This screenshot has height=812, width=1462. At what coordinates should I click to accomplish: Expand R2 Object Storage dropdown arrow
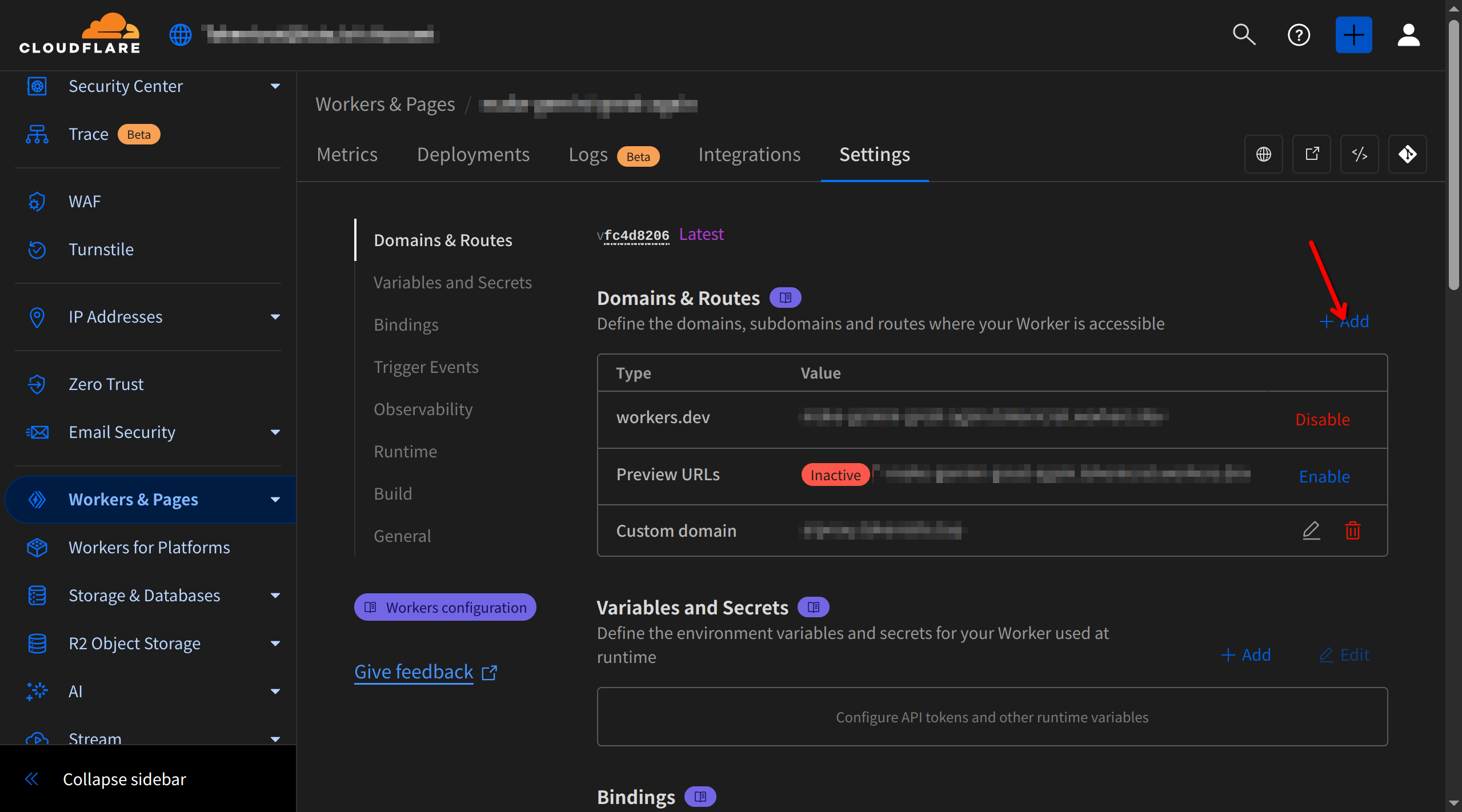[x=275, y=644]
